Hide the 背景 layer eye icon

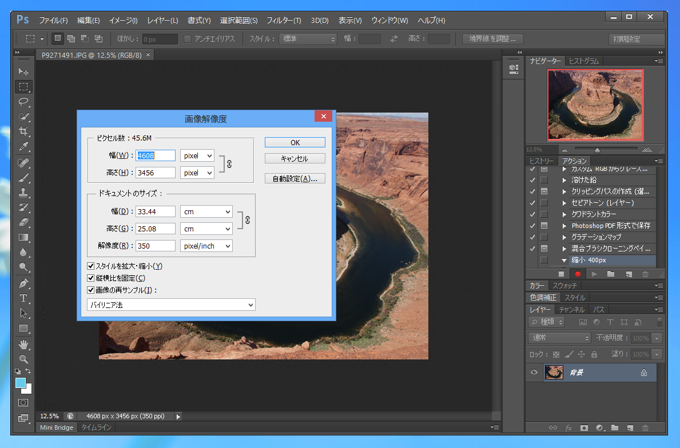coord(534,373)
